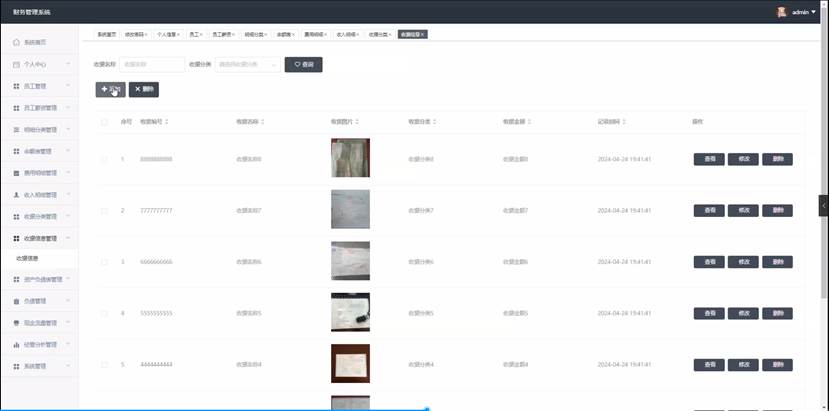
Task: Switch to the 余额表 tab
Action: 283,34
